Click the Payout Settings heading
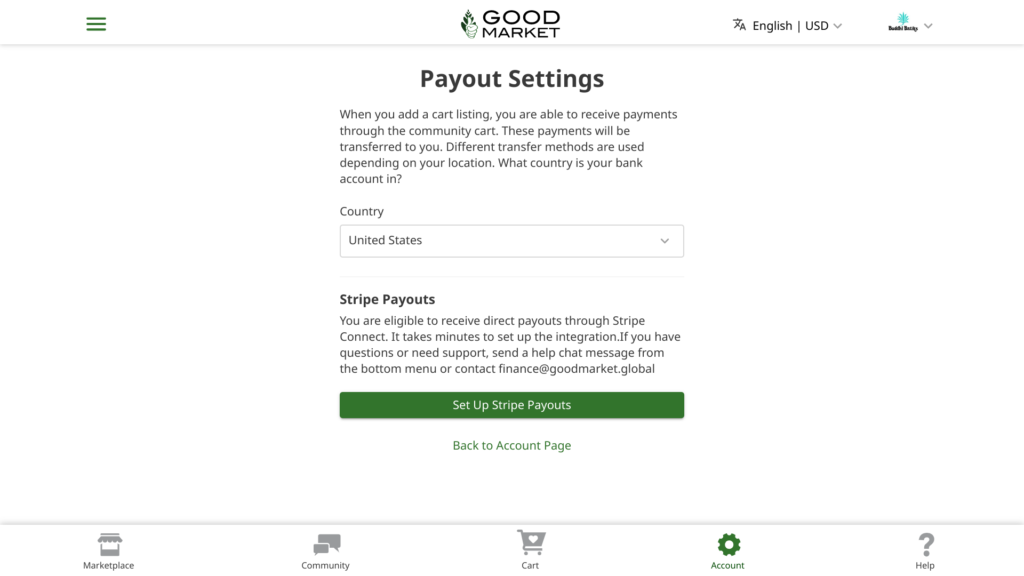Screen dimensions: 1024x576 pyautogui.click(x=511, y=78)
